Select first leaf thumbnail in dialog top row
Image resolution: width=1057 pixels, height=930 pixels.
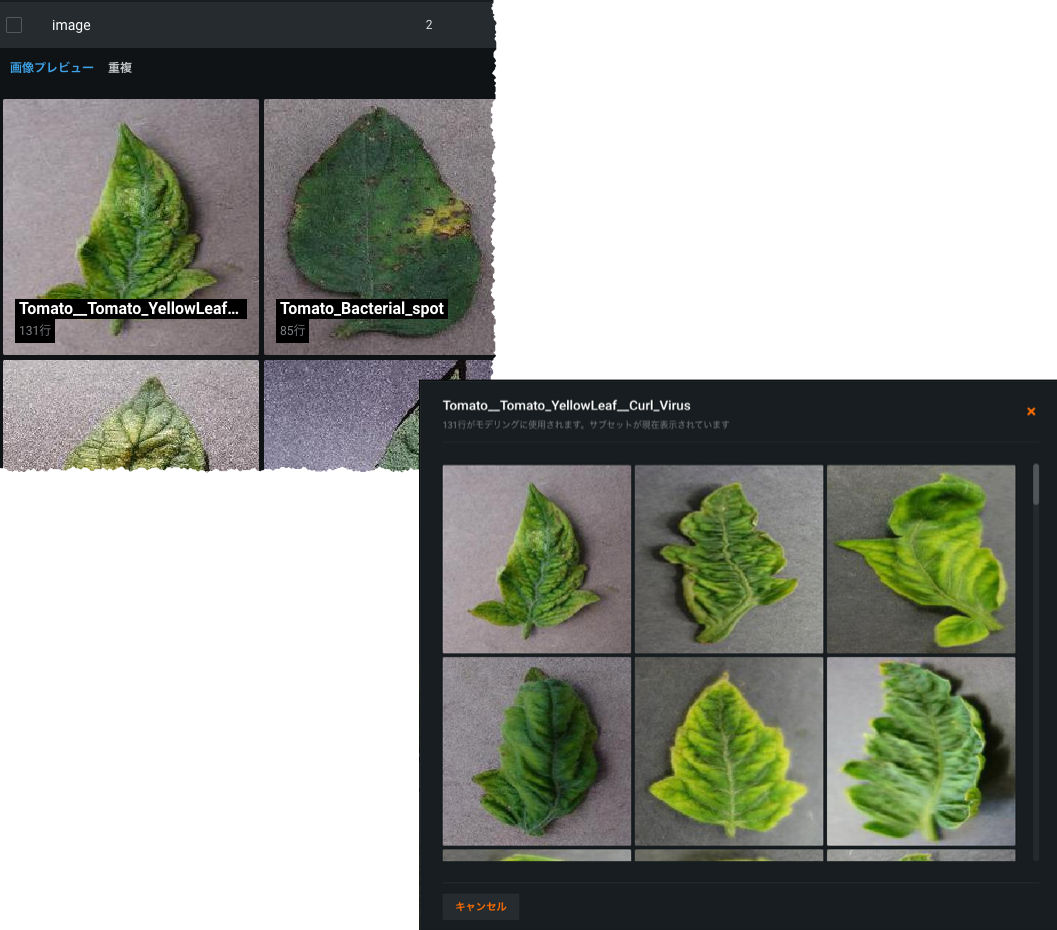(x=537, y=559)
